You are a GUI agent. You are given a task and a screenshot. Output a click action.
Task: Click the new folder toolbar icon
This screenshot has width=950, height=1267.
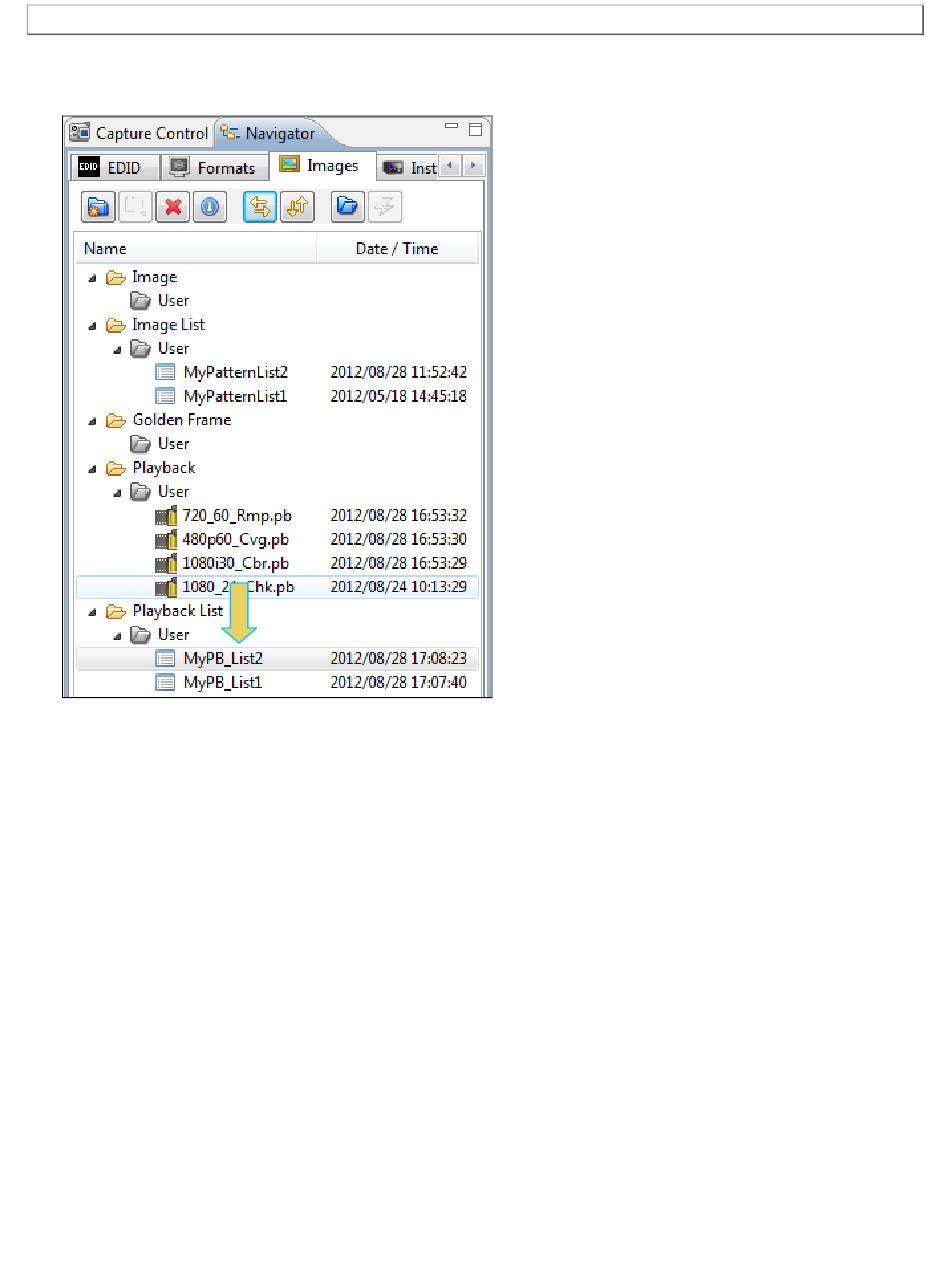click(x=98, y=207)
